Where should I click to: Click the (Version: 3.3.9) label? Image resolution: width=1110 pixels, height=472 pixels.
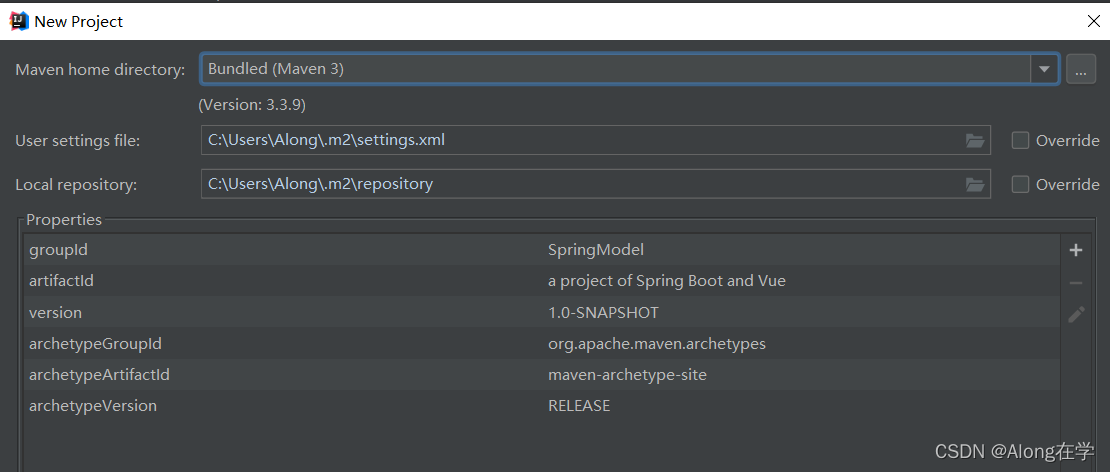pos(252,105)
